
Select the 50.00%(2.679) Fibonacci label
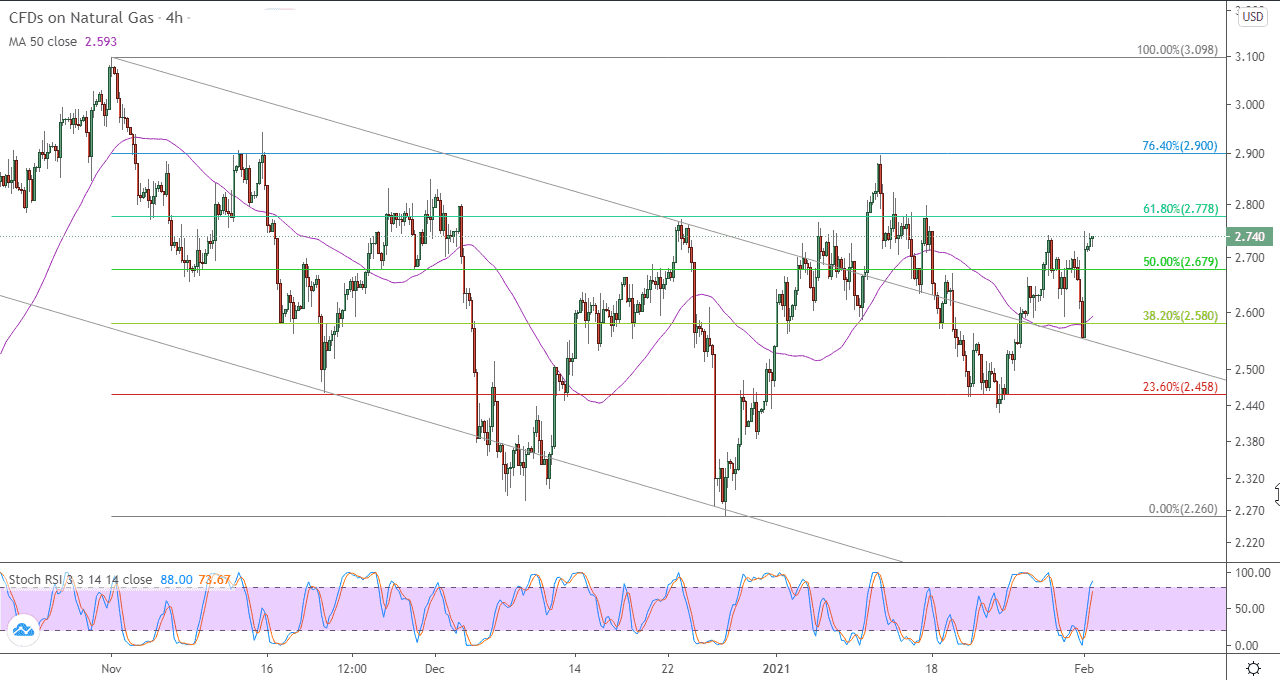(1179, 262)
